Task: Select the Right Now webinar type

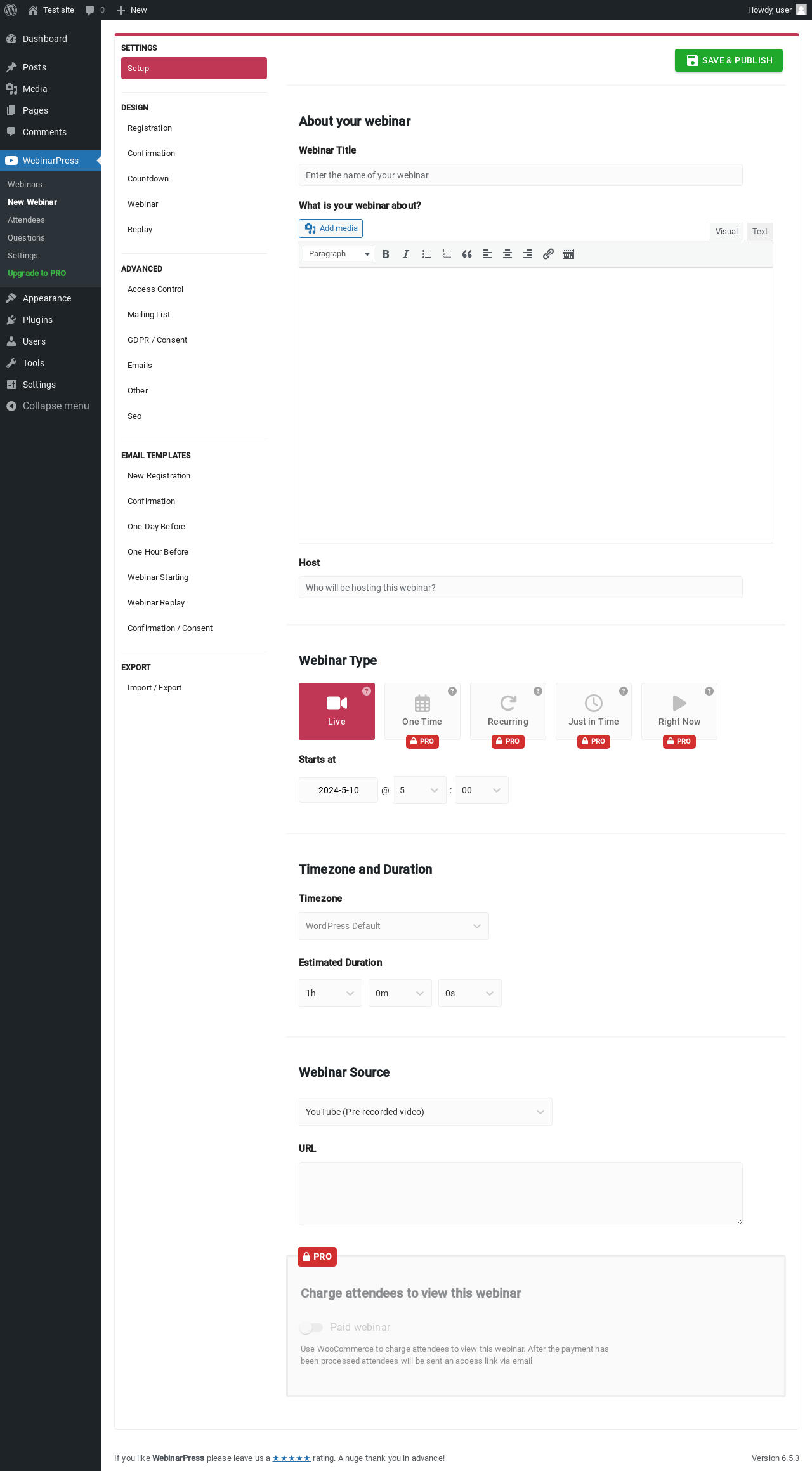Action: pos(679,711)
